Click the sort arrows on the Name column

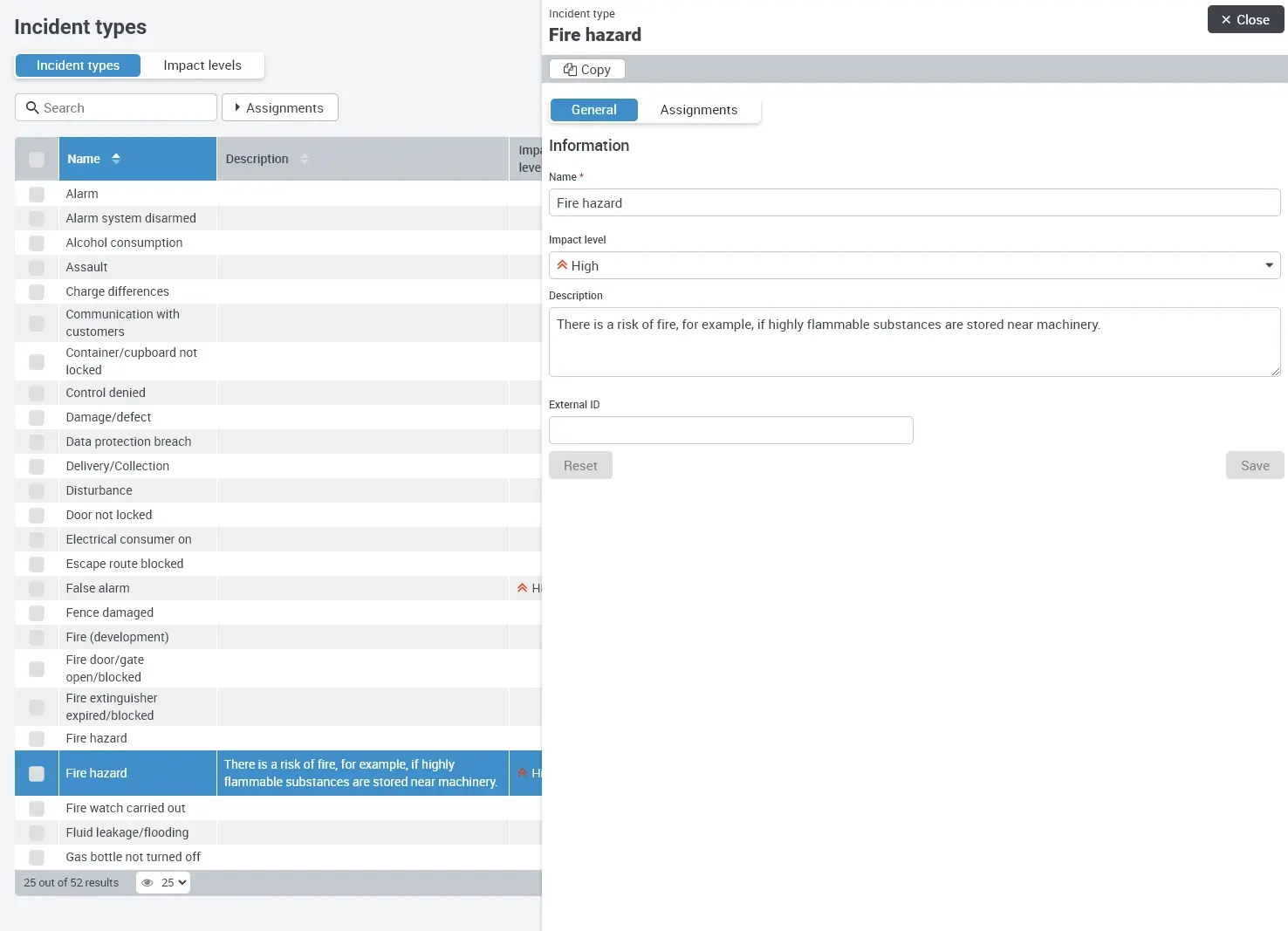(115, 159)
